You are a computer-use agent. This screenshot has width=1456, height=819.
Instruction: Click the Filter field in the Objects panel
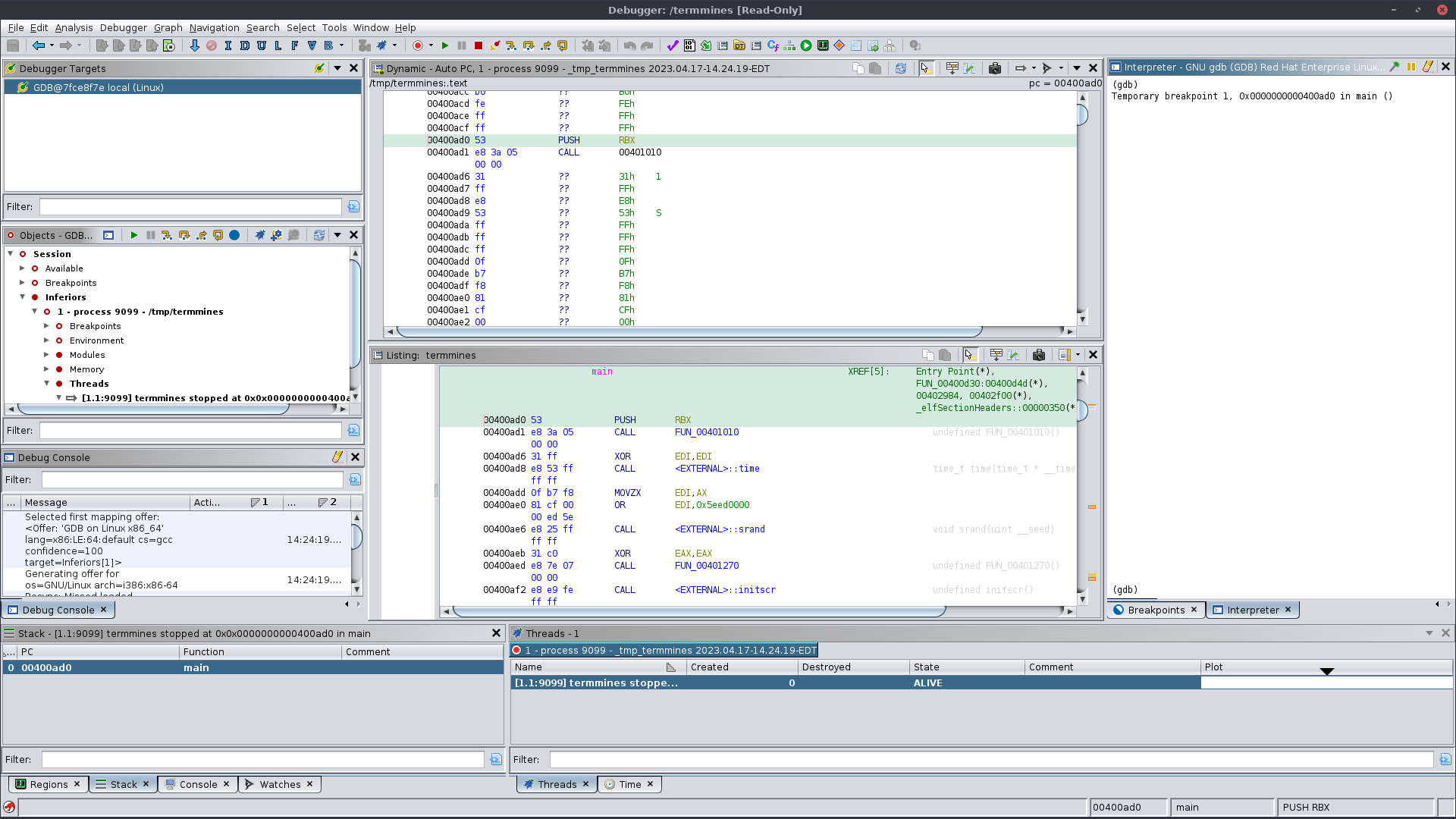pos(190,430)
